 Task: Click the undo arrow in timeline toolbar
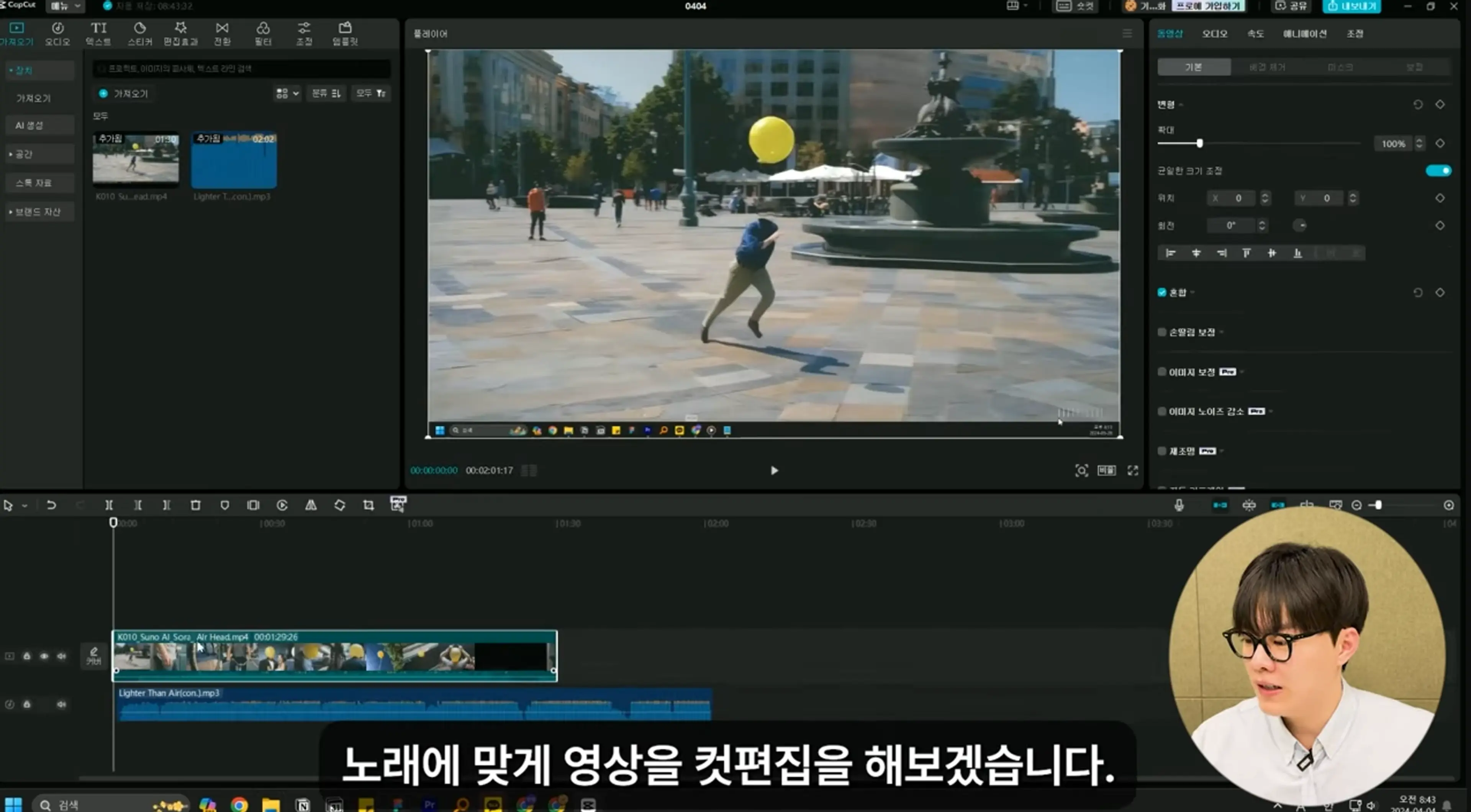coord(51,505)
